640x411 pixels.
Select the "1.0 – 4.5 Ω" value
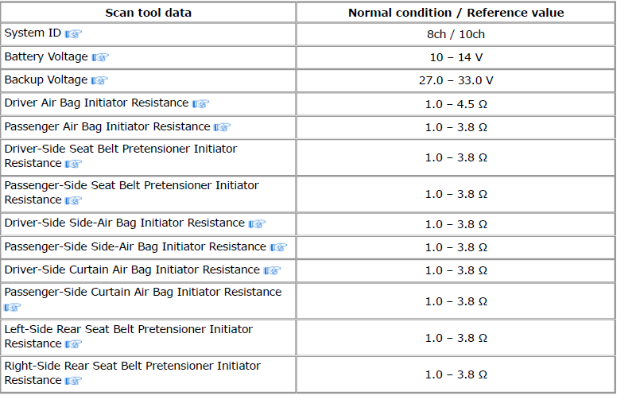pos(455,104)
